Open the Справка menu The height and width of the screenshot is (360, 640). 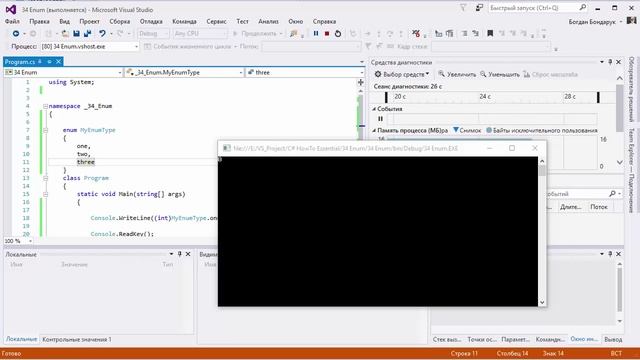pos(324,21)
